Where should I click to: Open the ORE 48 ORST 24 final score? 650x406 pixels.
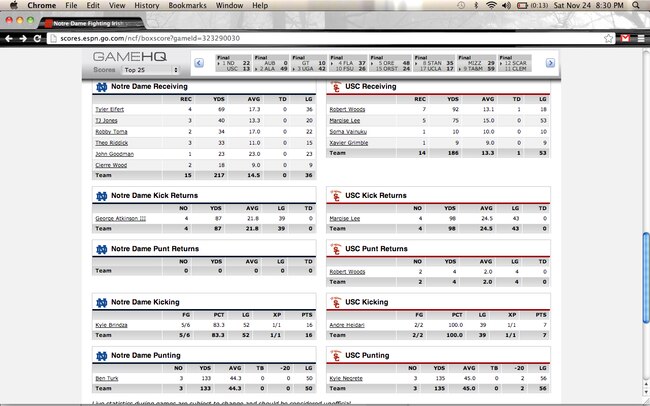(390, 63)
